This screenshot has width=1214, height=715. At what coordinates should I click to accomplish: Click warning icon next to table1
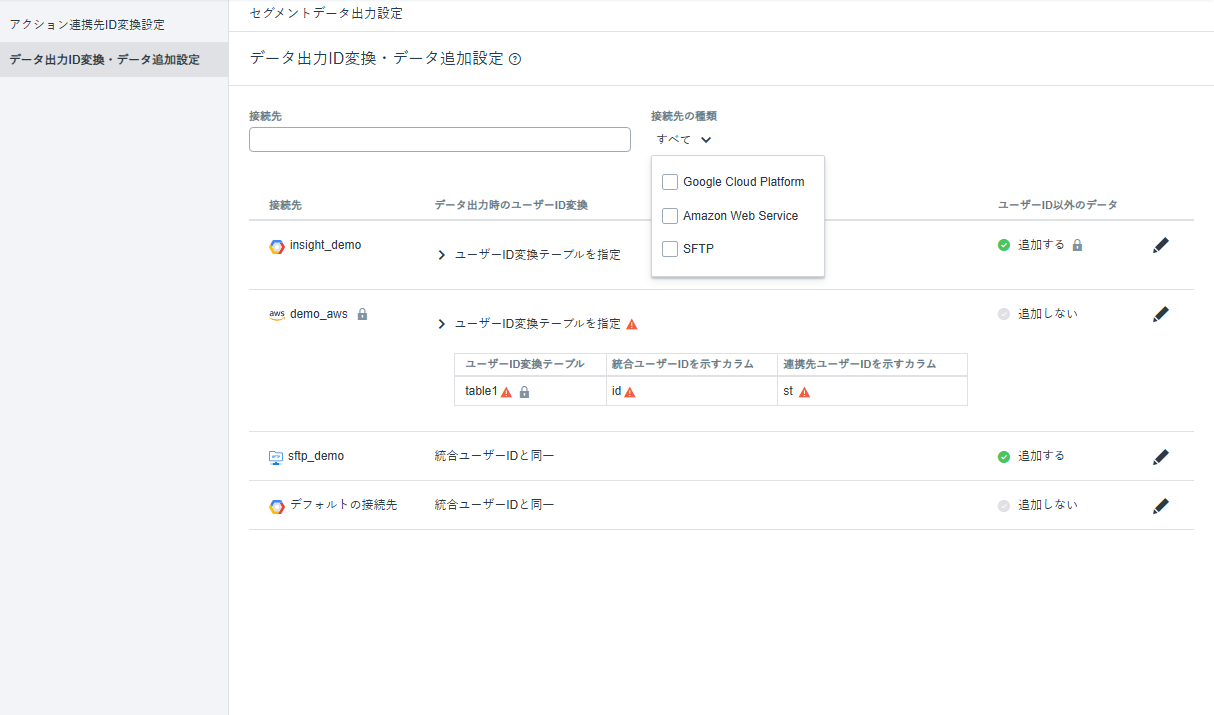pos(506,392)
